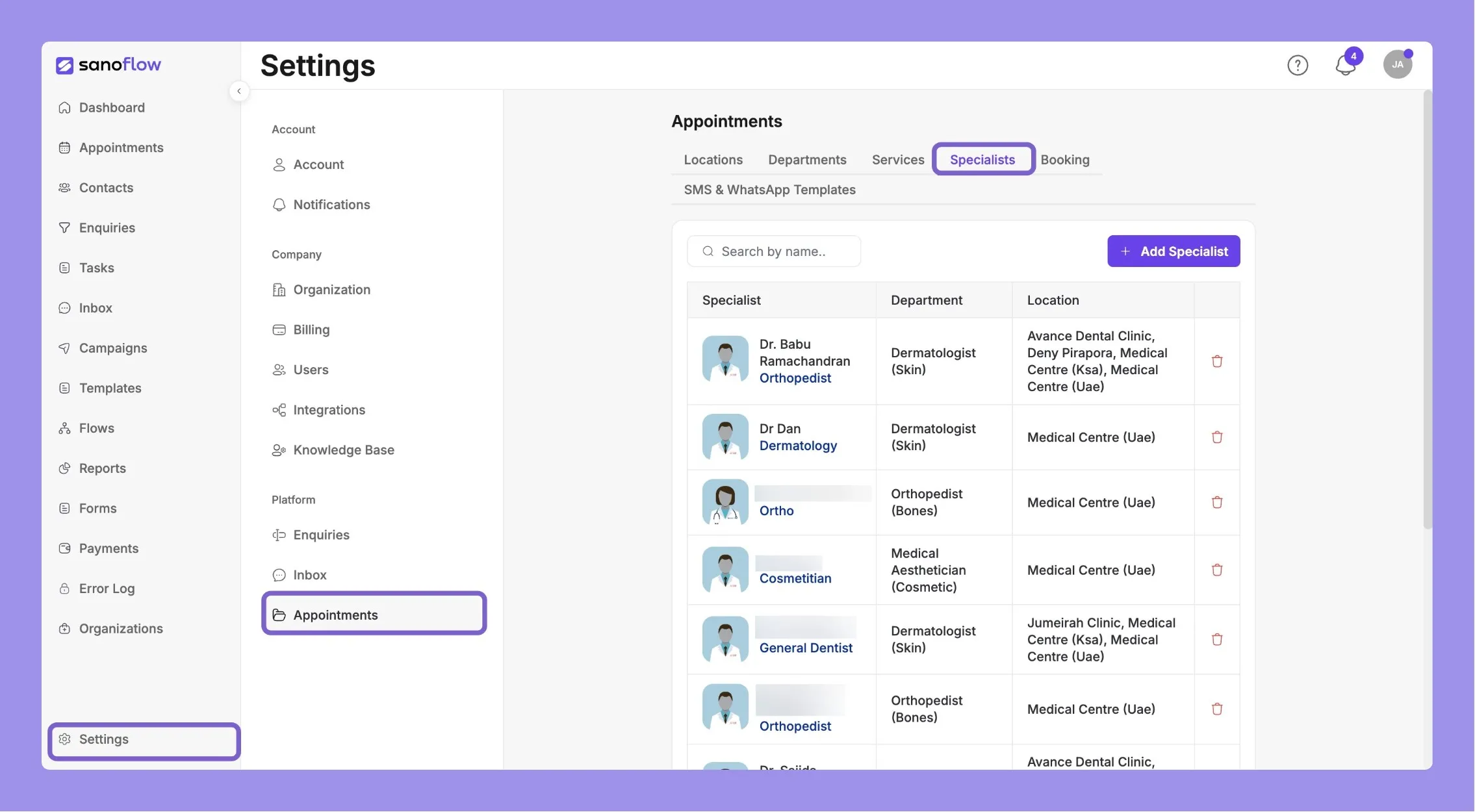Open Forms in the sidebar
The width and height of the screenshot is (1475, 812).
coord(97,508)
